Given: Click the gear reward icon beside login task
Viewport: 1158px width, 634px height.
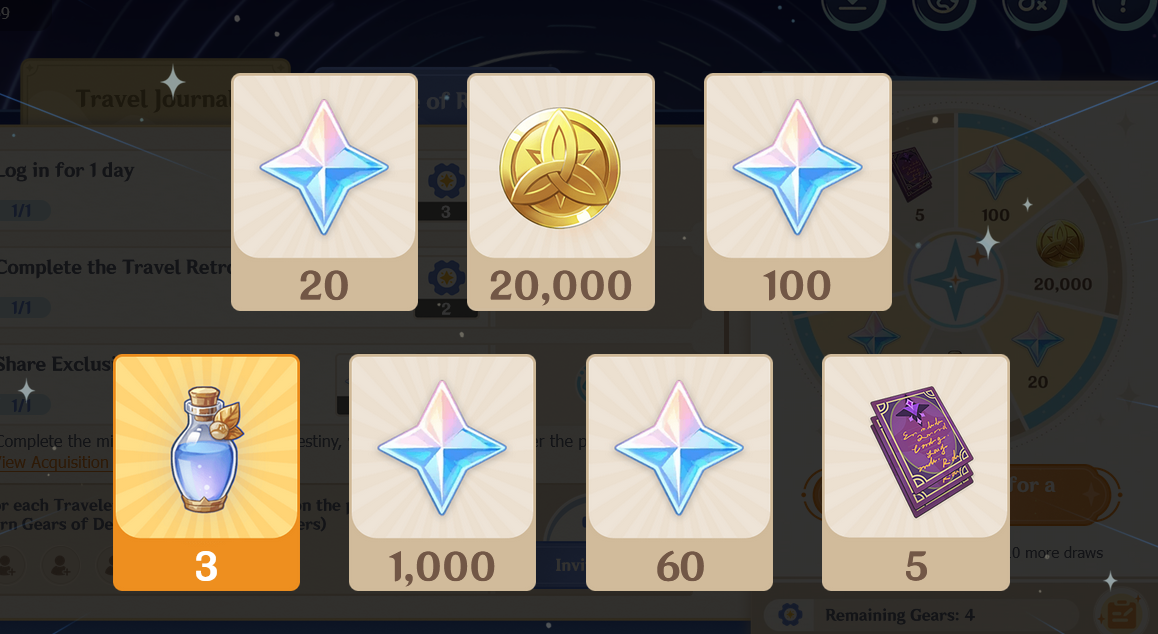Looking at the screenshot, I should (x=446, y=180).
